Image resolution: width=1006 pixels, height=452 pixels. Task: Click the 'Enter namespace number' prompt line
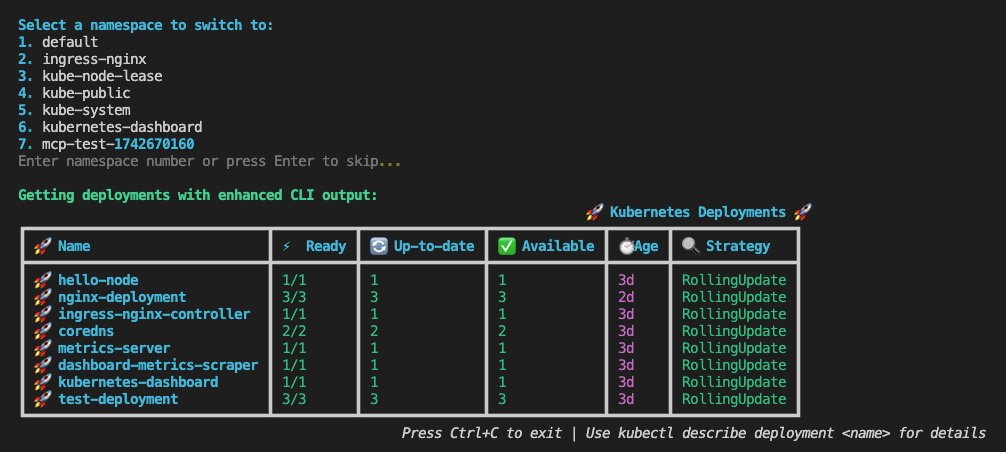pos(210,161)
